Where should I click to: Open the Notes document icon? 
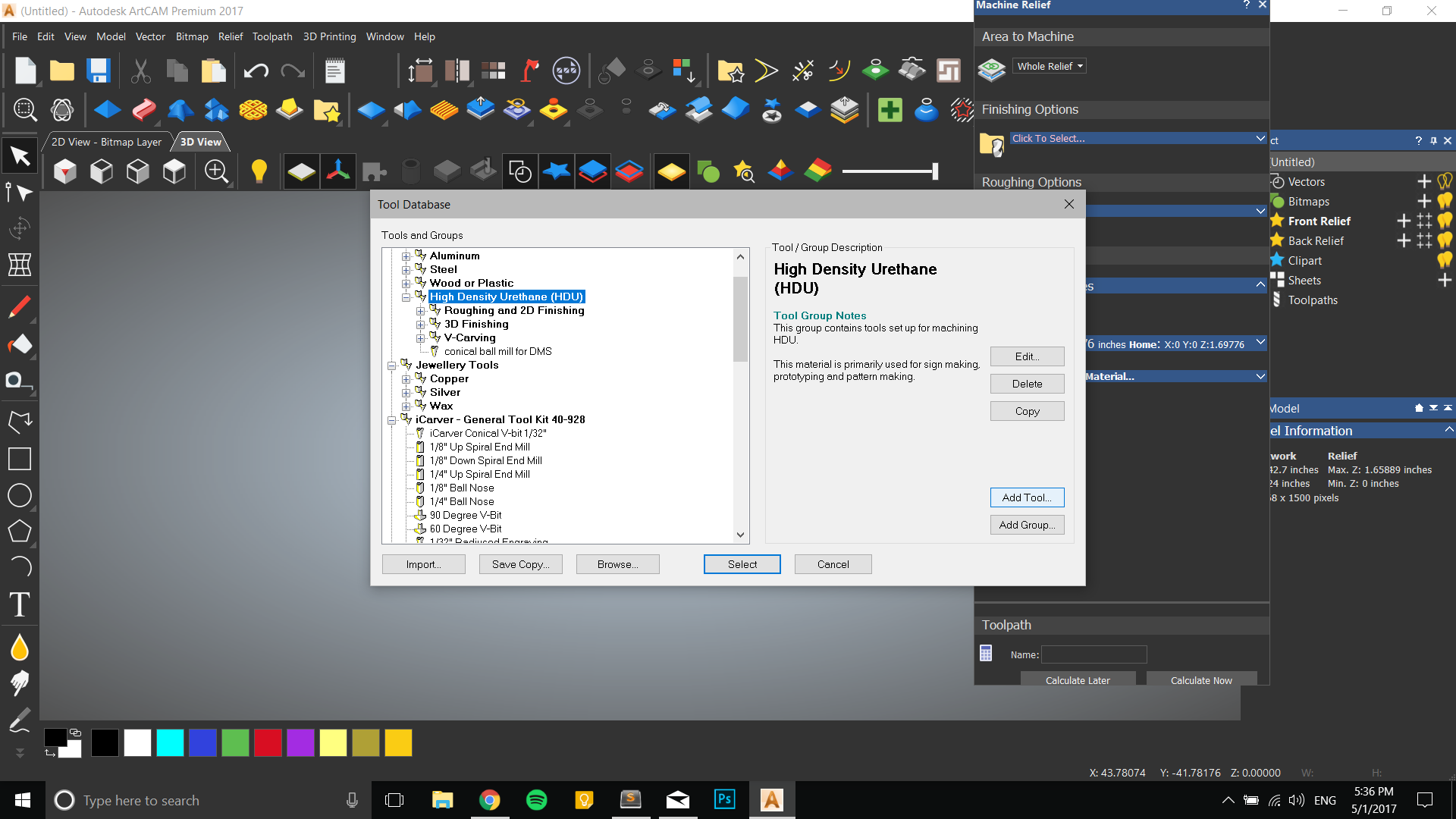click(334, 71)
